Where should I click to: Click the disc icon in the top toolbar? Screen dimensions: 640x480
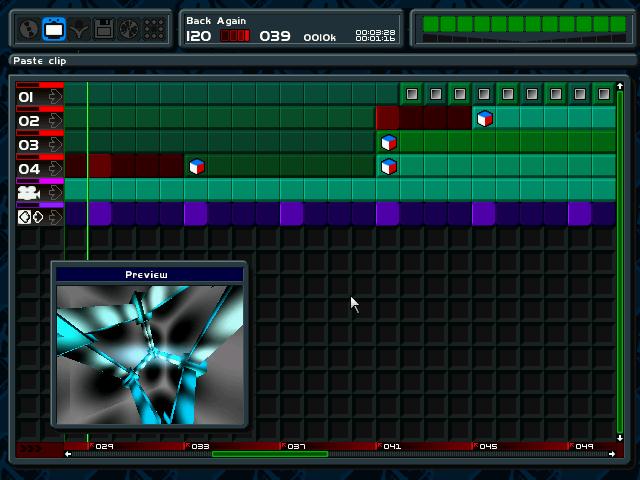pyautogui.click(x=127, y=30)
